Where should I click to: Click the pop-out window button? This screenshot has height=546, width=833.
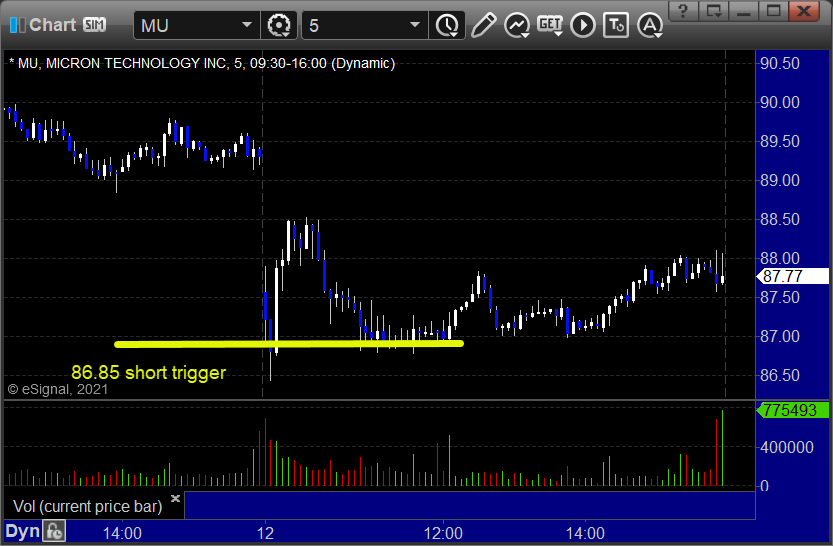(713, 11)
